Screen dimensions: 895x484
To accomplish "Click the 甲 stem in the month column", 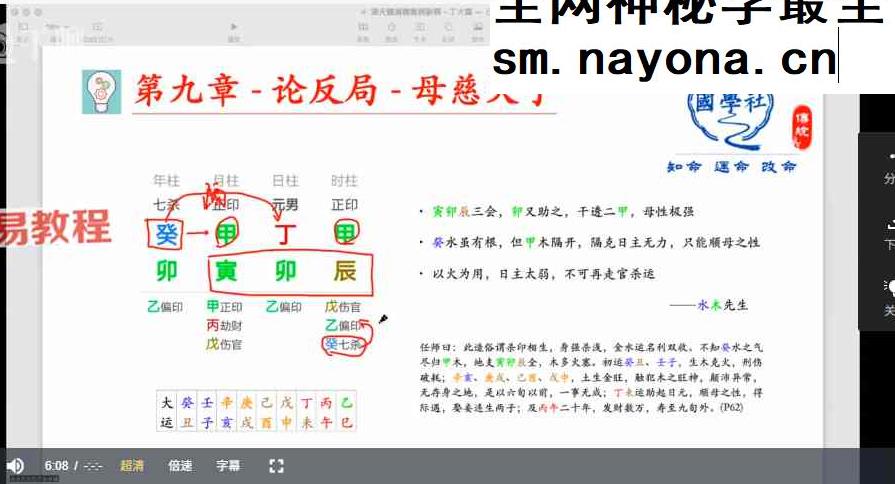I will point(227,235).
